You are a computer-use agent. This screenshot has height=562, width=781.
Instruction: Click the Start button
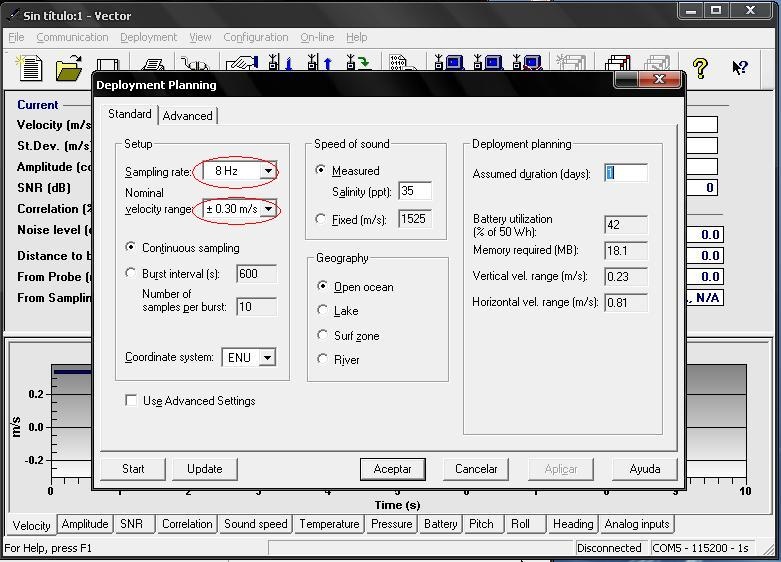(133, 469)
